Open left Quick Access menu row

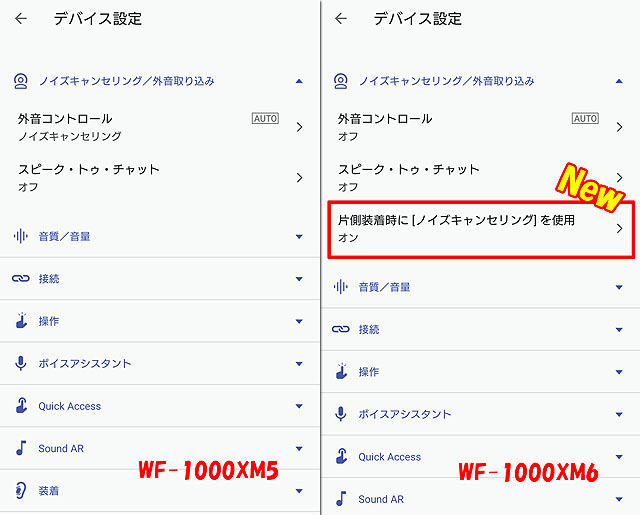click(160, 406)
